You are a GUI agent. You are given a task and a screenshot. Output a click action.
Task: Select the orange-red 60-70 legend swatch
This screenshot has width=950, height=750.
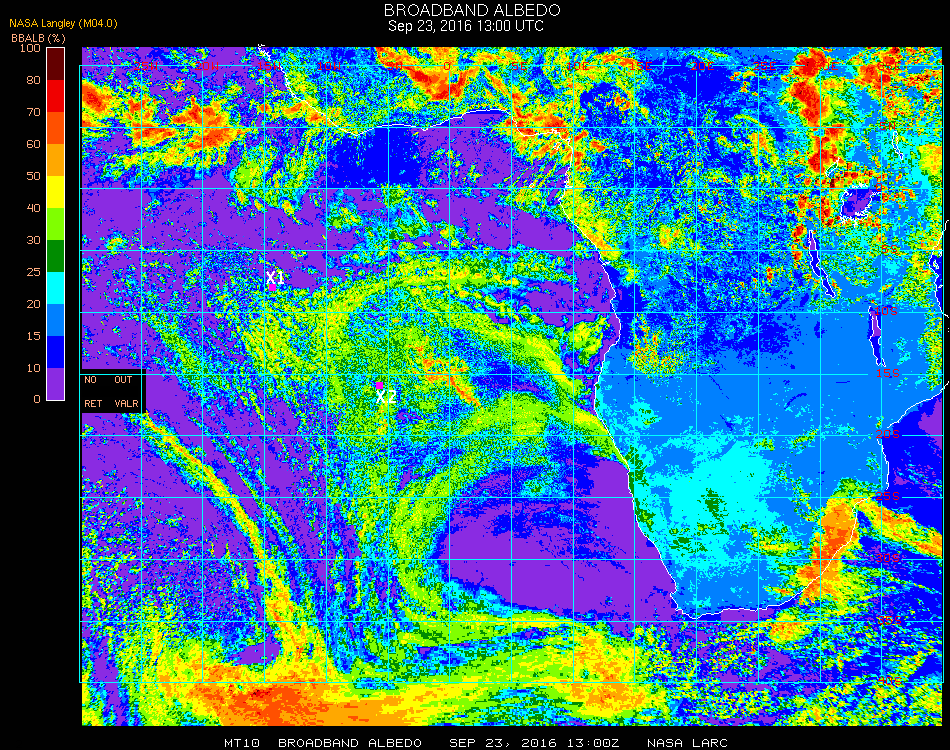pyautogui.click(x=55, y=128)
